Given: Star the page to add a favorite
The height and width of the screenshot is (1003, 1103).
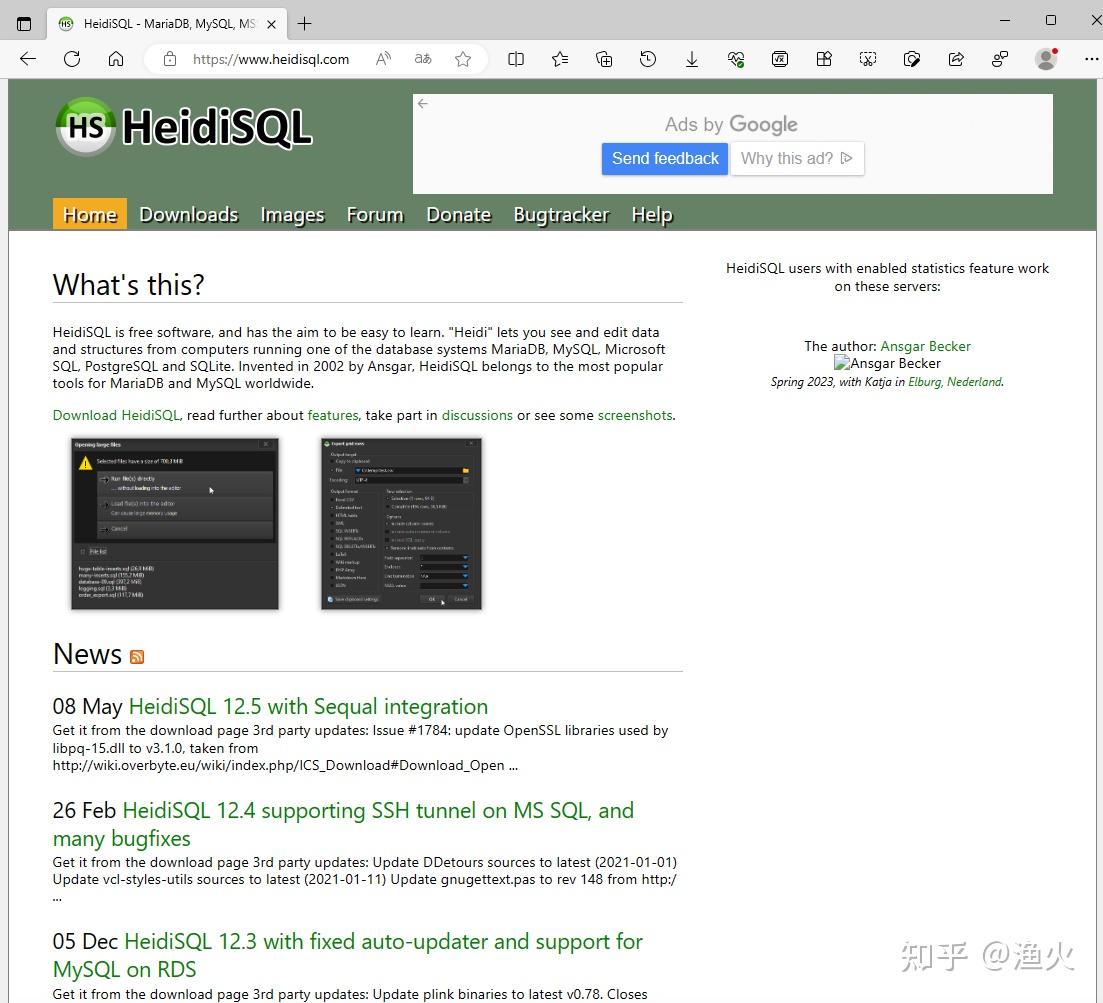Looking at the screenshot, I should click(x=462, y=59).
